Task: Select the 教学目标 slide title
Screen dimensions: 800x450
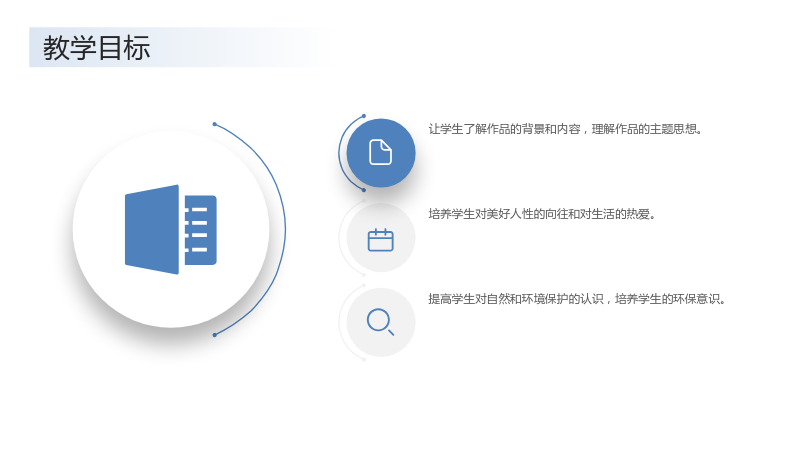Action: click(96, 48)
